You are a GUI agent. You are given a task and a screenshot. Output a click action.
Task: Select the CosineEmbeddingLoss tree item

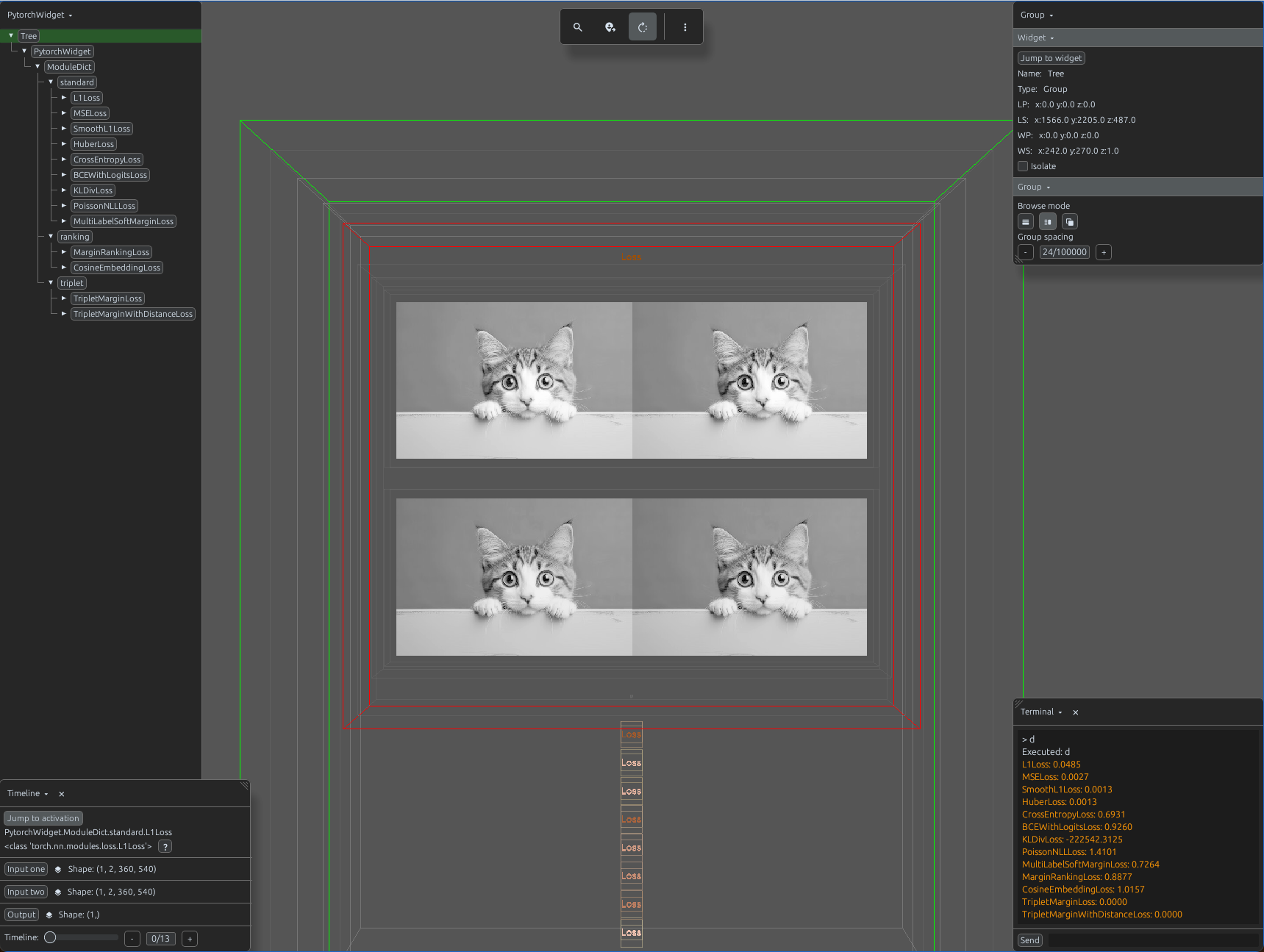click(x=117, y=268)
